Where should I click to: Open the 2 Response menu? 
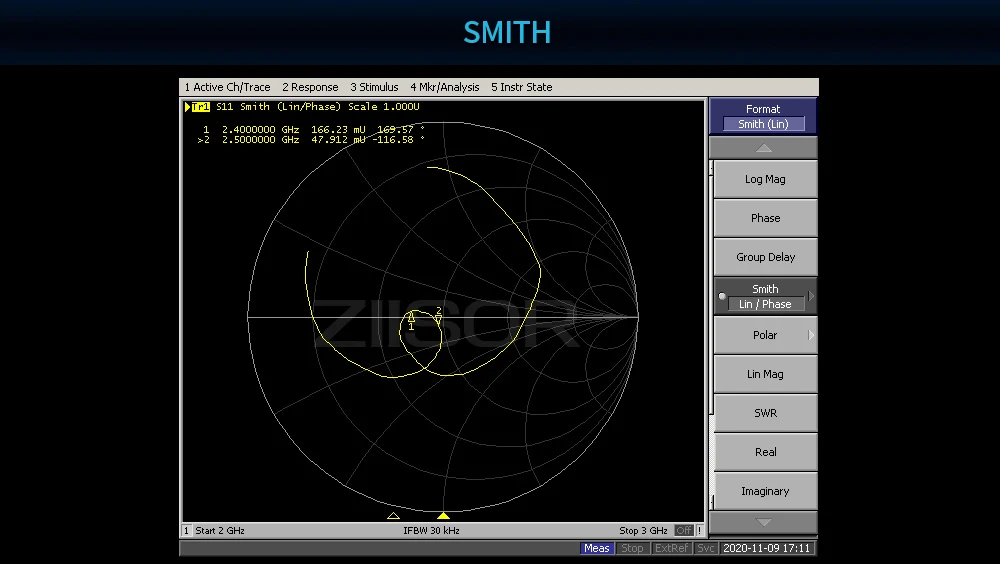pos(310,87)
